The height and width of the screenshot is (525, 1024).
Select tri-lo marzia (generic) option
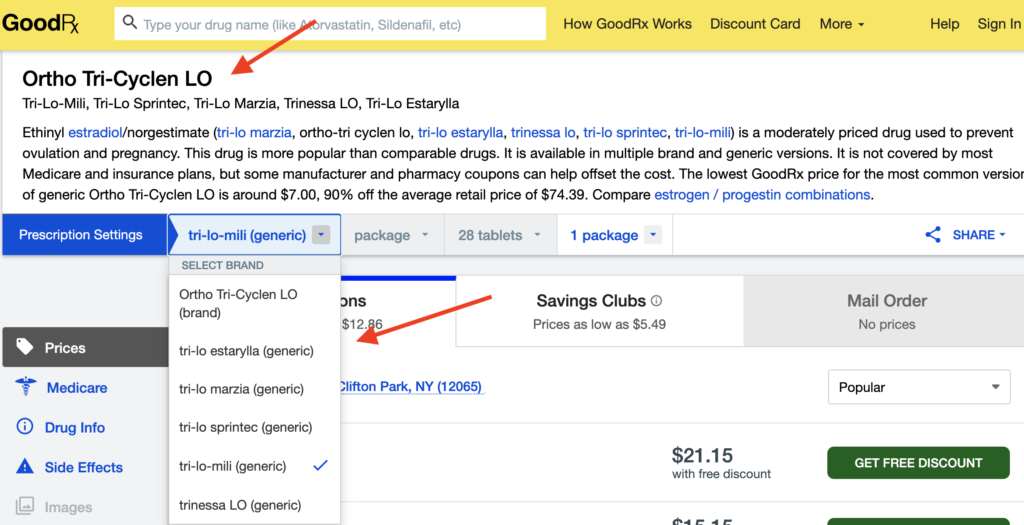coord(255,389)
